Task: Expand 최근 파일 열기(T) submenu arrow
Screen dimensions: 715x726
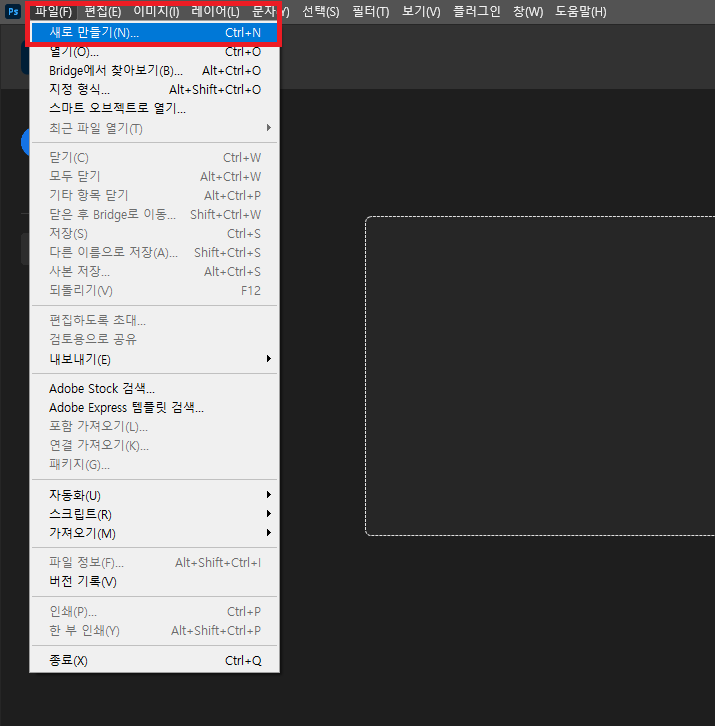Action: click(x=269, y=128)
